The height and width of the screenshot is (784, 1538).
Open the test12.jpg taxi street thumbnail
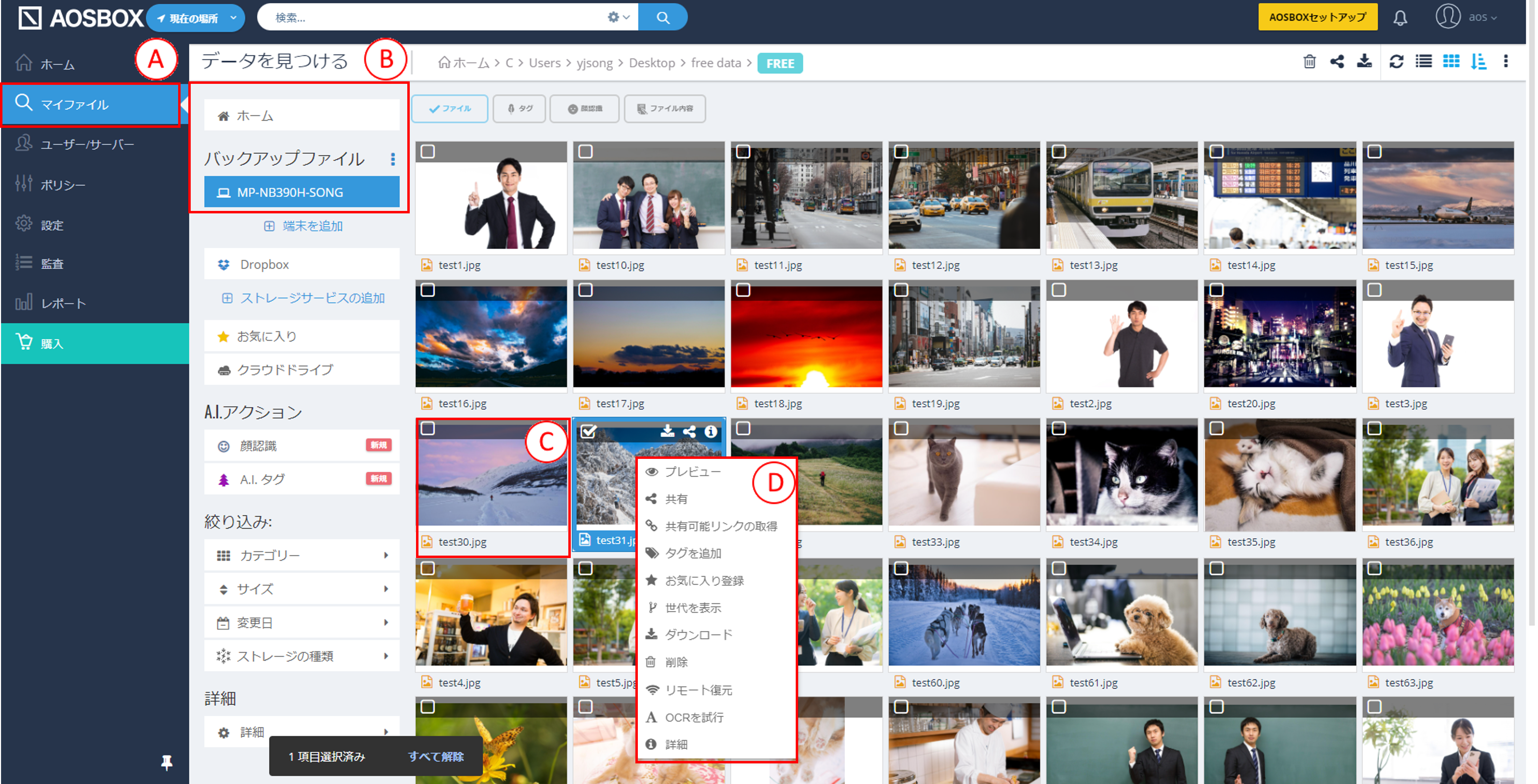(x=964, y=198)
